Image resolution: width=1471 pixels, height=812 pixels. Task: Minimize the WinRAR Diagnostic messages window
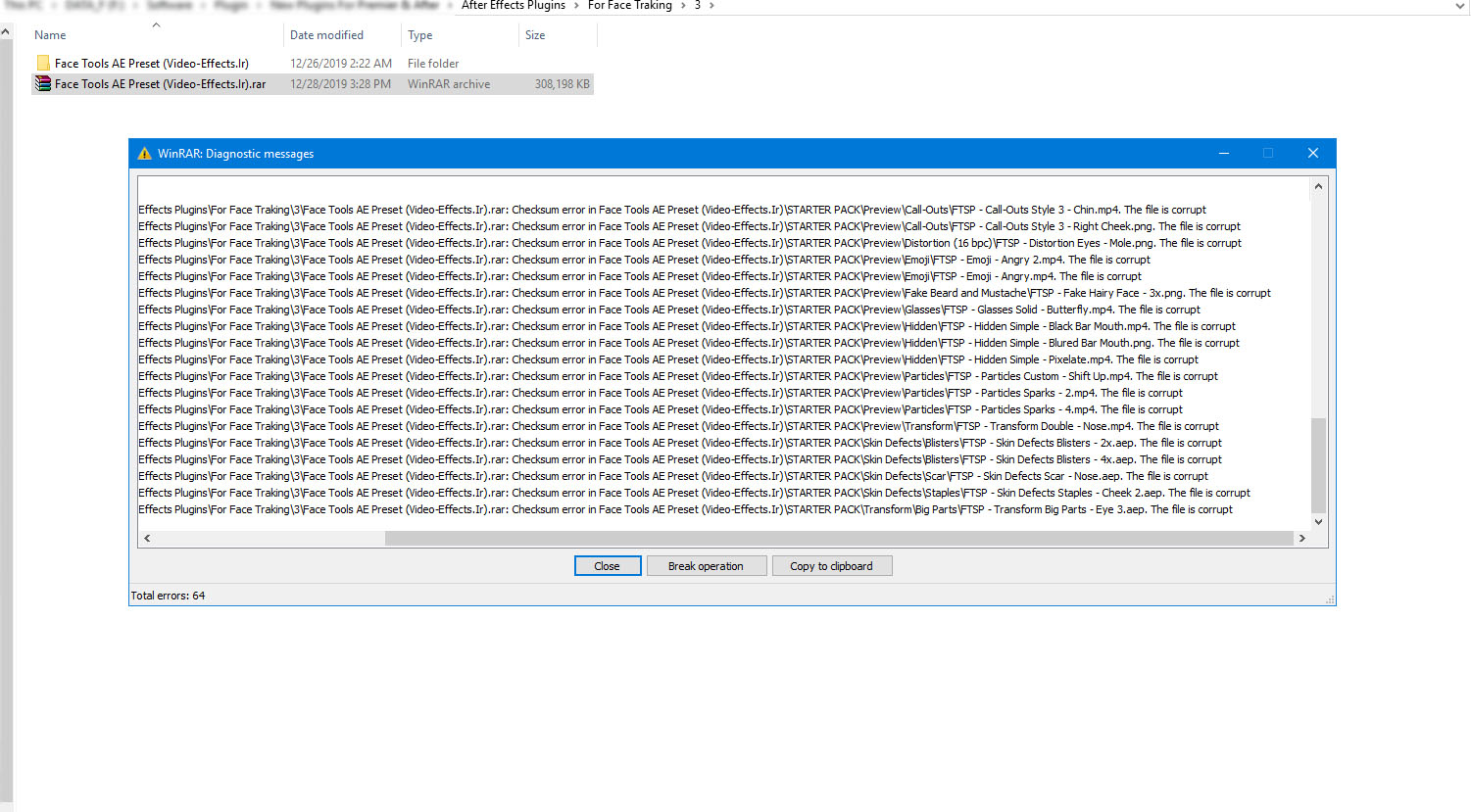pyautogui.click(x=1224, y=153)
